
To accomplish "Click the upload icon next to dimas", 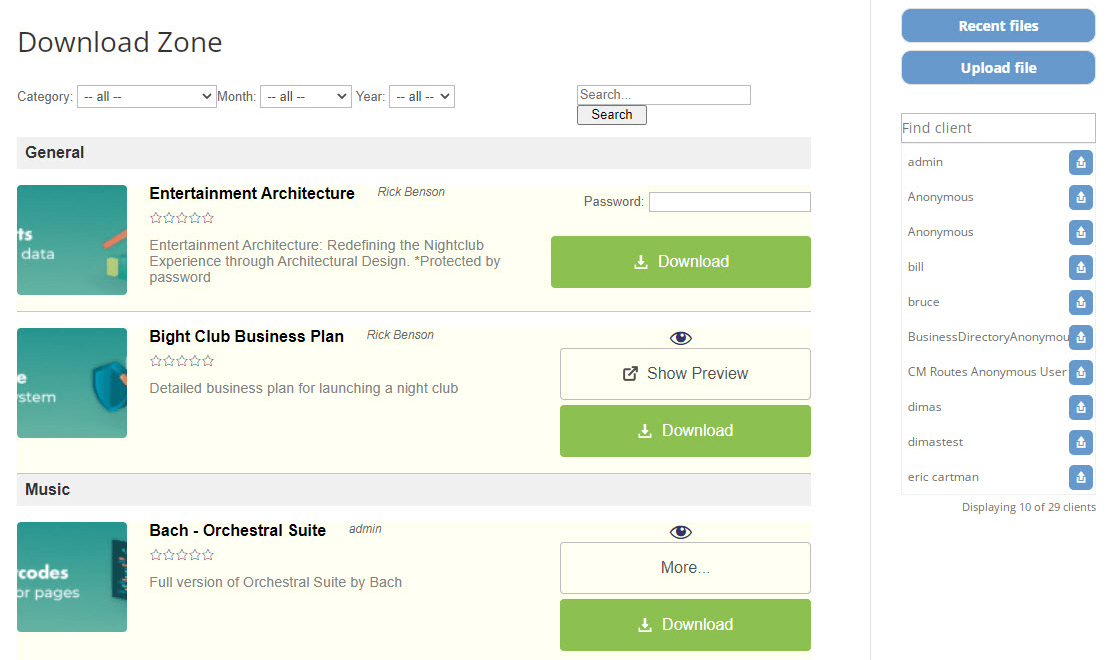I will (1080, 408).
